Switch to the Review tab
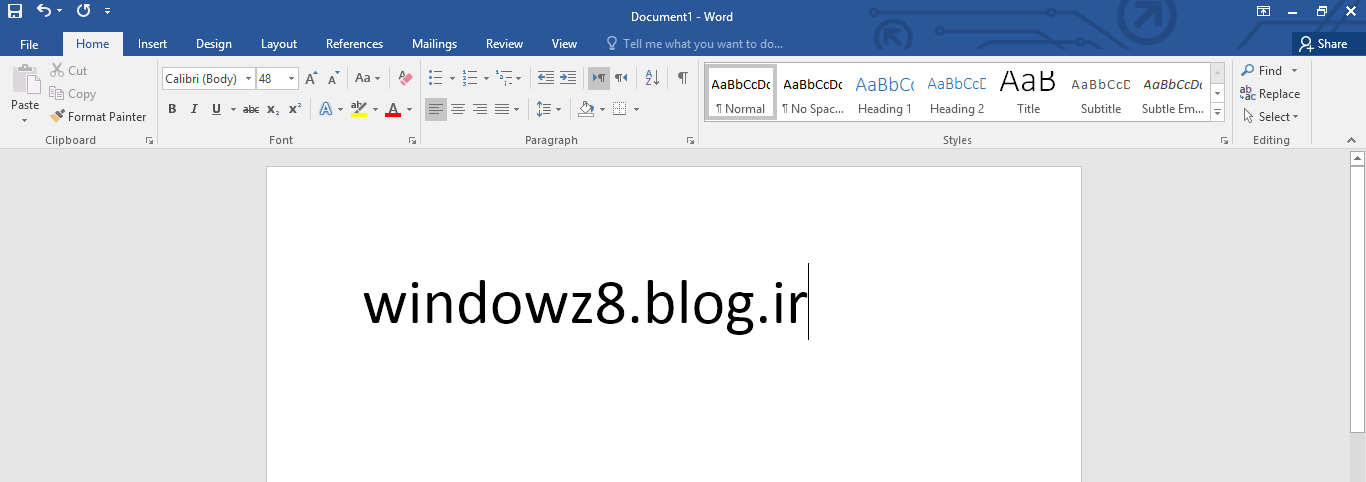This screenshot has height=482, width=1366. [x=504, y=44]
